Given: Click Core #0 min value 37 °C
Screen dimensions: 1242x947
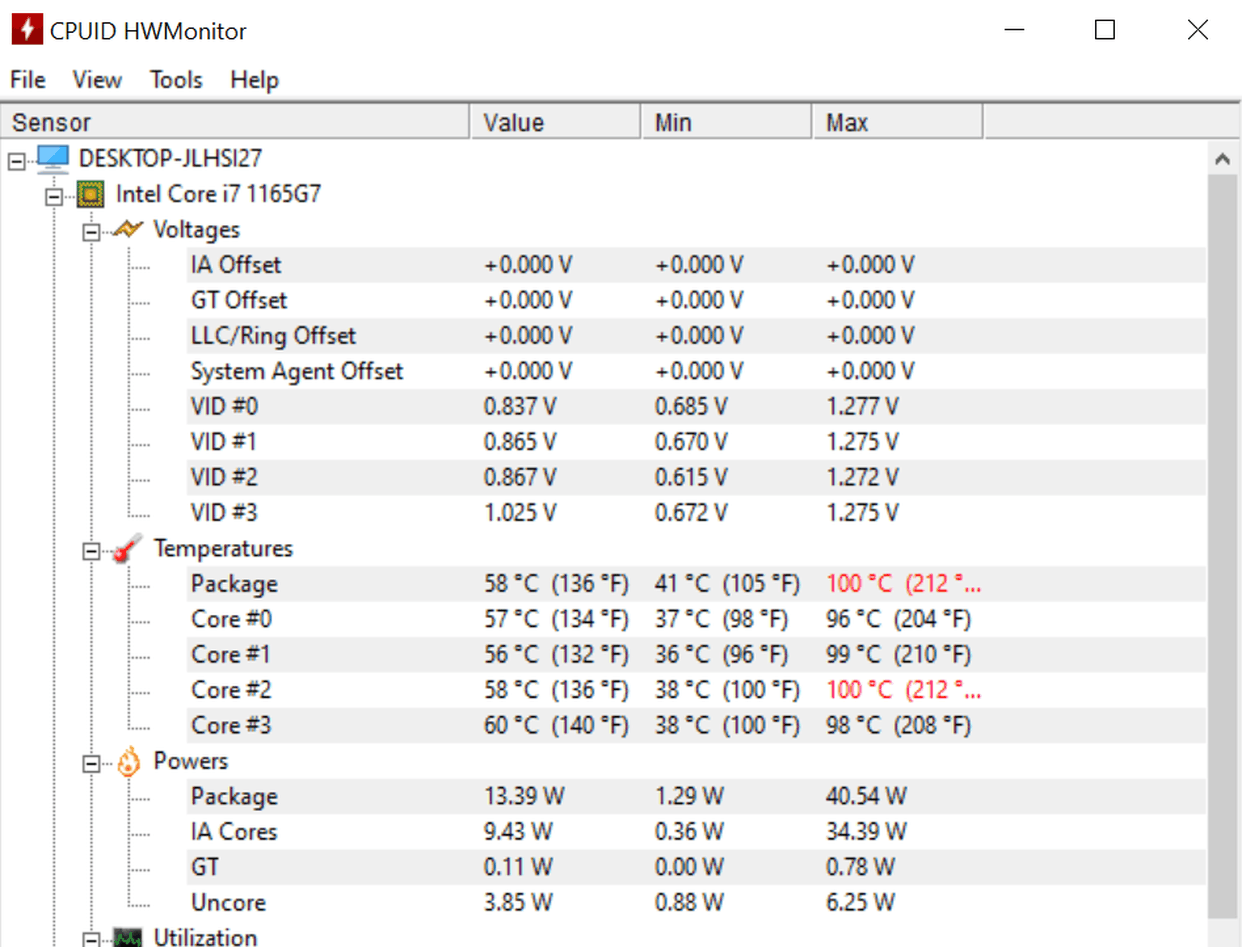Looking at the screenshot, I should coord(722,620).
